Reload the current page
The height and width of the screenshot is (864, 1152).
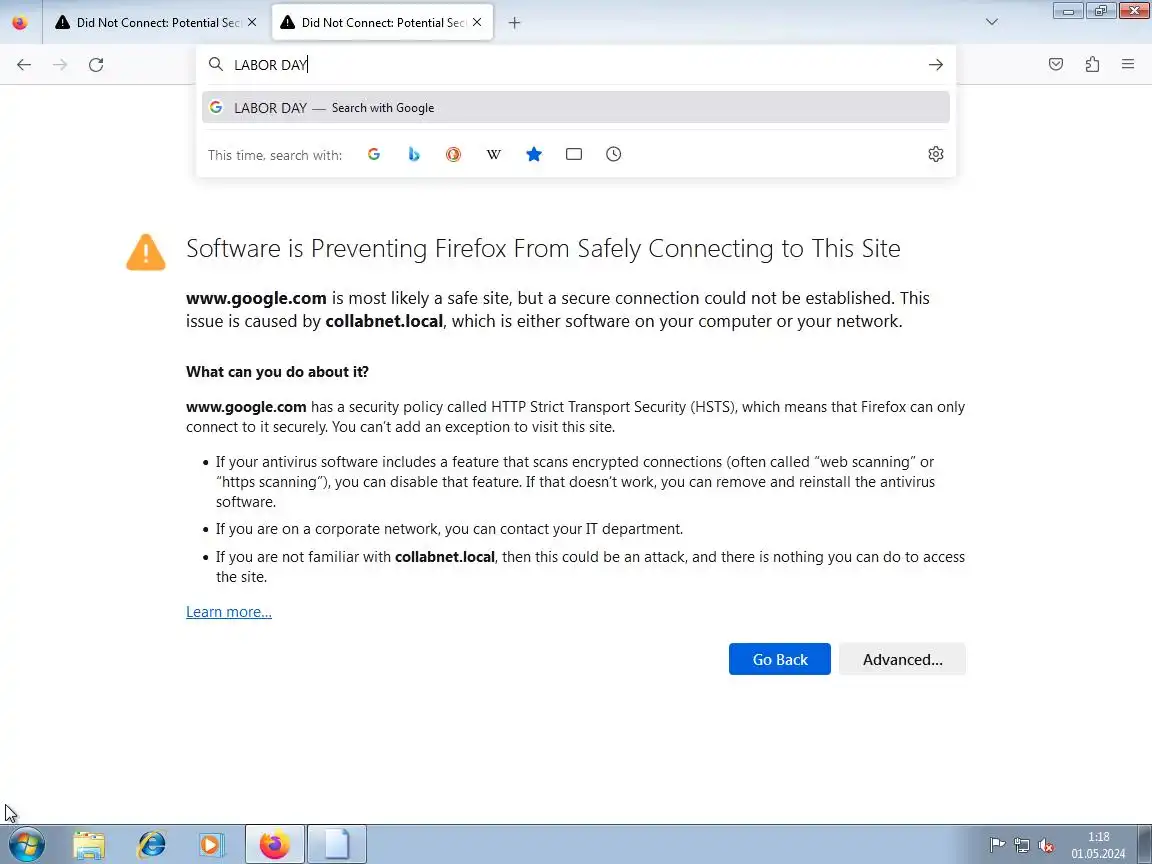tap(96, 65)
